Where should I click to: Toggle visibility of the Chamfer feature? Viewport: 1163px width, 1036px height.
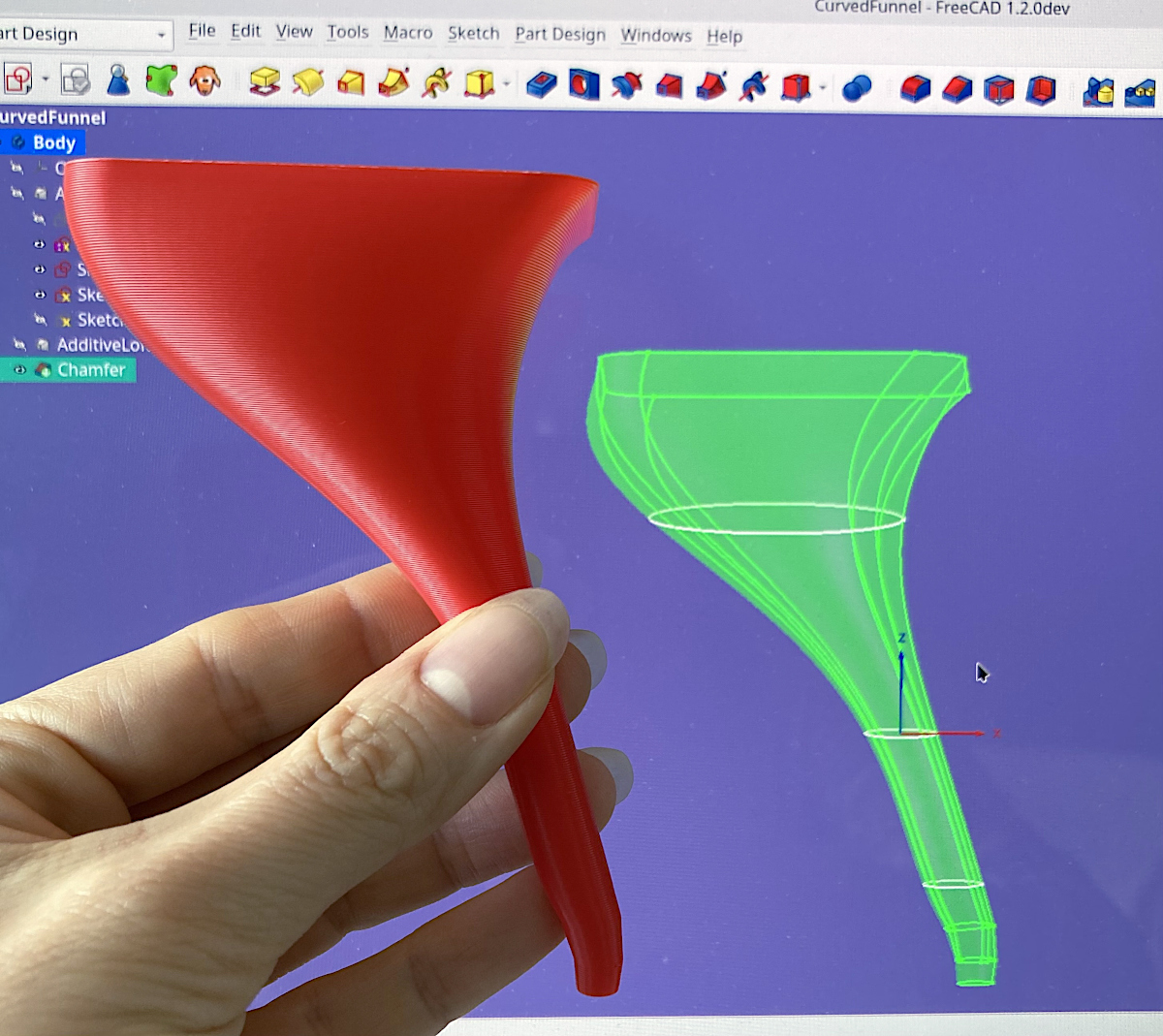coord(19,369)
